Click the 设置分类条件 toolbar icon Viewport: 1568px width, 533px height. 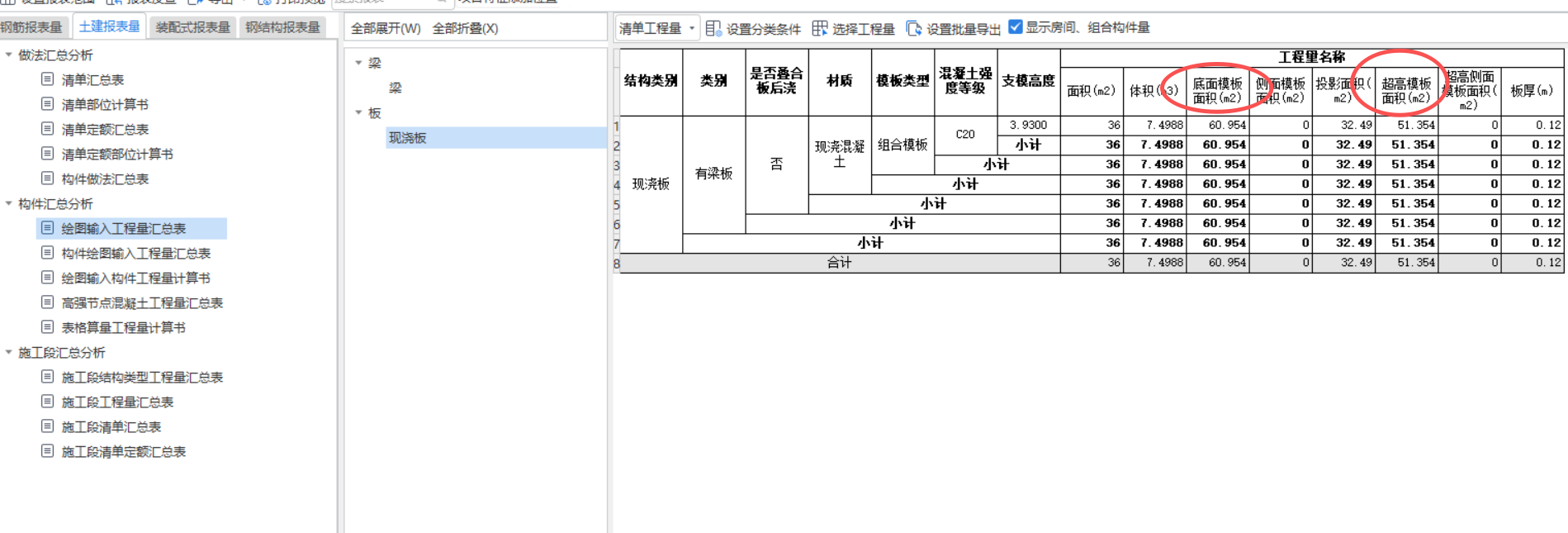(713, 28)
